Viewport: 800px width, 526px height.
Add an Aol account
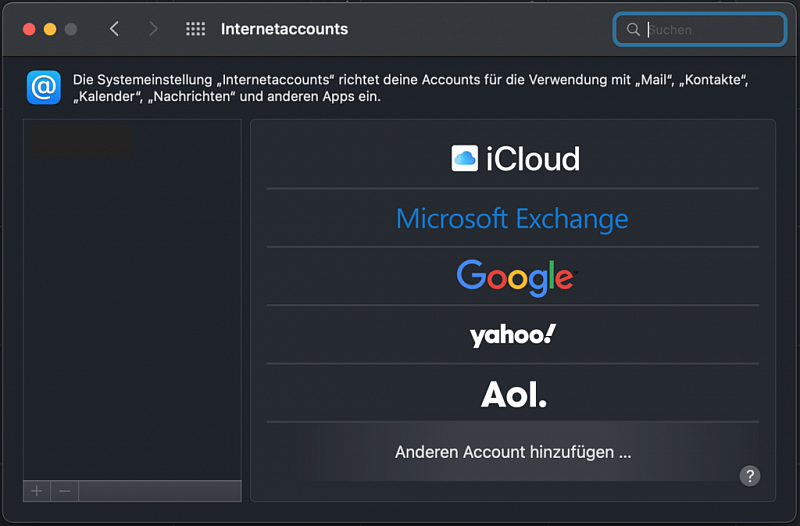[x=513, y=393]
